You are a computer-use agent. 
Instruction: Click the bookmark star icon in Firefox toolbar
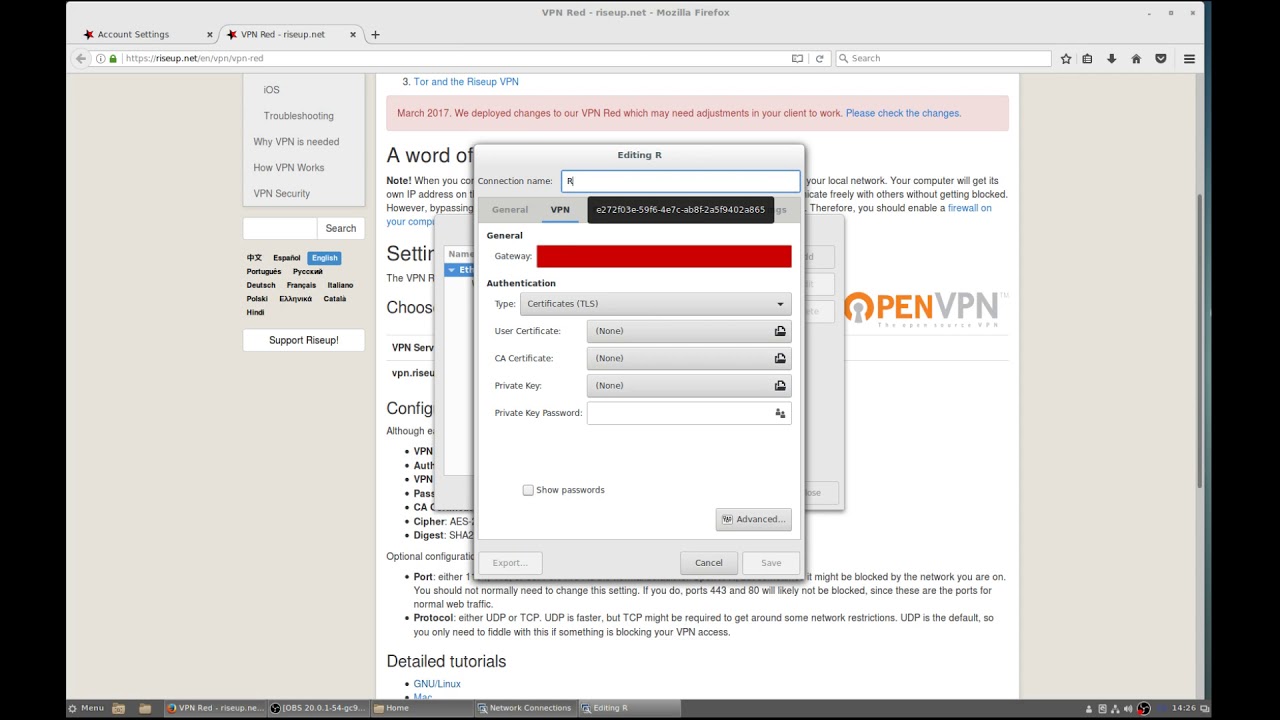pyautogui.click(x=1066, y=59)
